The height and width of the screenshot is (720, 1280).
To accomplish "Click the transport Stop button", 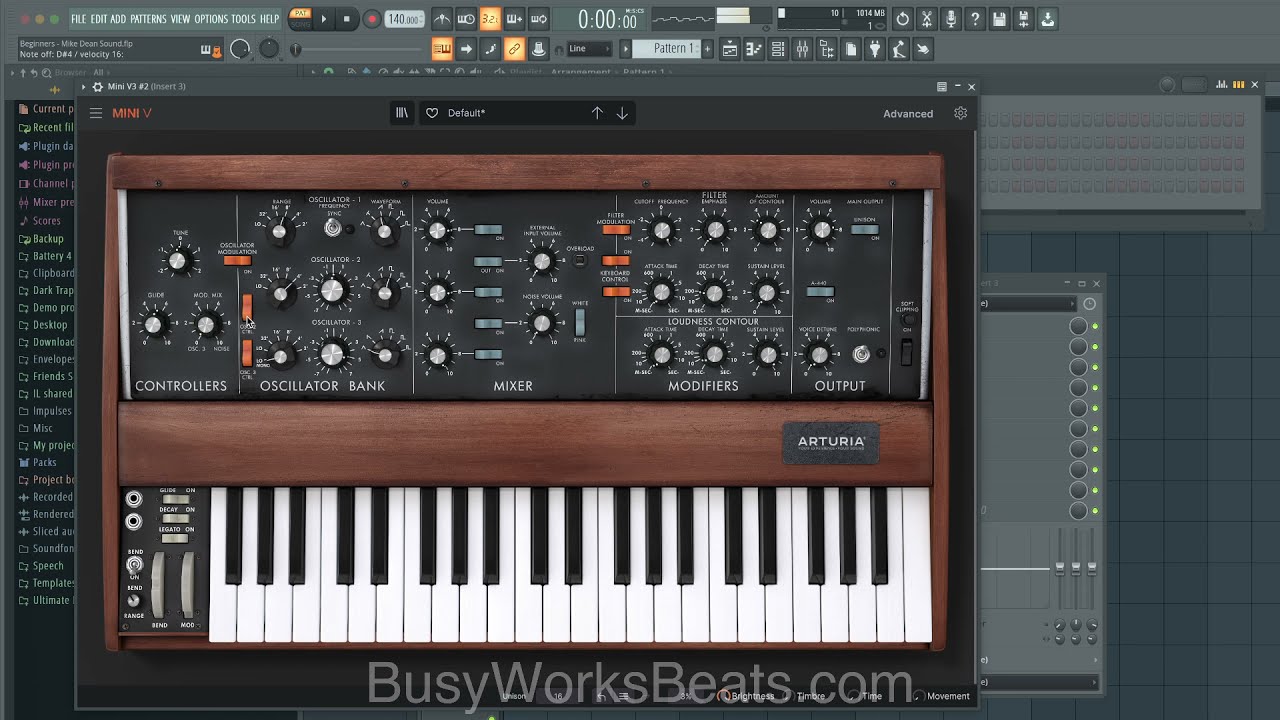I will pos(347,19).
